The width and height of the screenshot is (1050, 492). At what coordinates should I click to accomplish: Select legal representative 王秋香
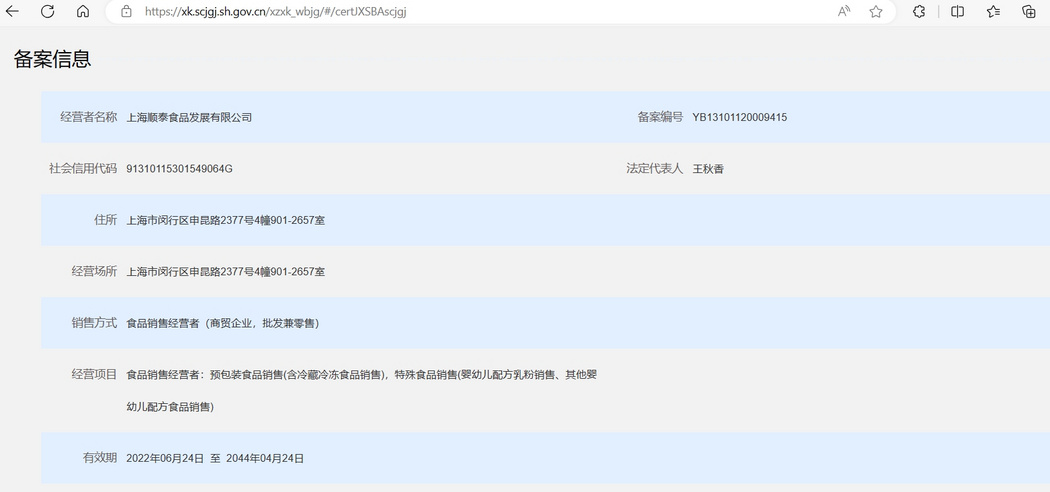(708, 169)
